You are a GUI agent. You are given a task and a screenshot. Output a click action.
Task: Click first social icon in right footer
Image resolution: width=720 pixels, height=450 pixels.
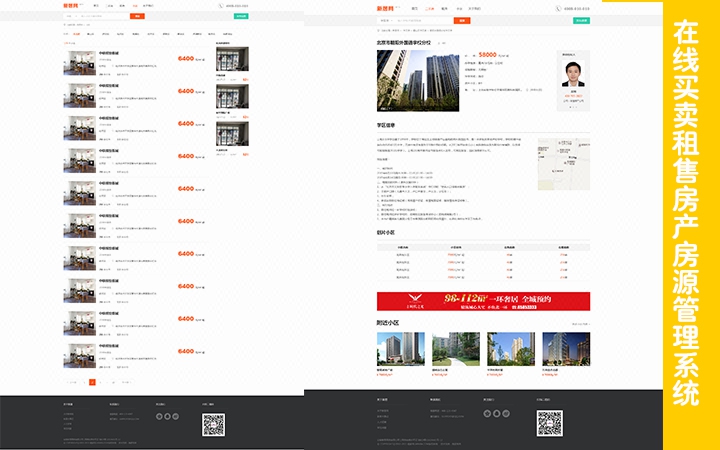(487, 414)
